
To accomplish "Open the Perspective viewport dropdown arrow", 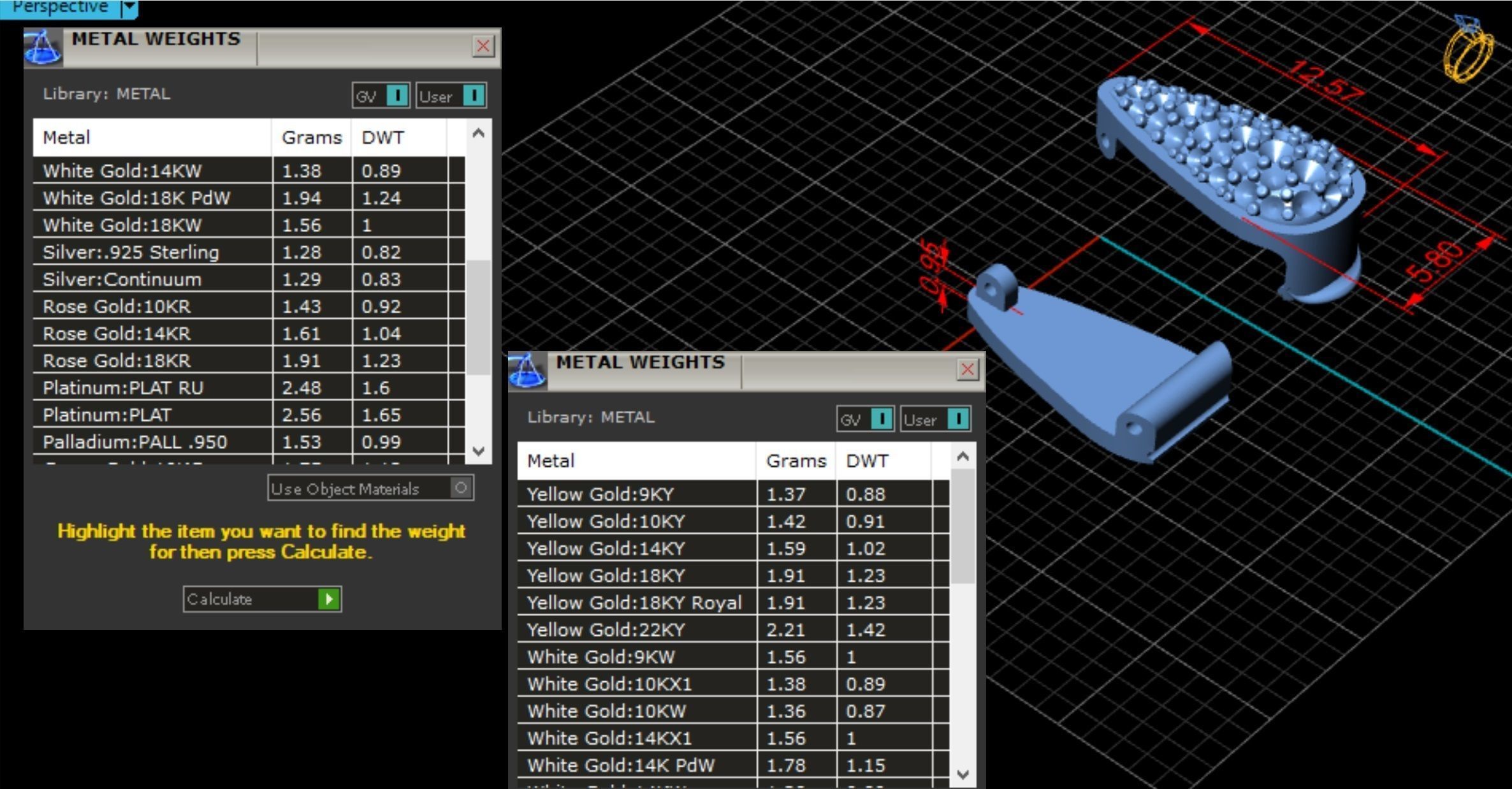I will [129, 7].
